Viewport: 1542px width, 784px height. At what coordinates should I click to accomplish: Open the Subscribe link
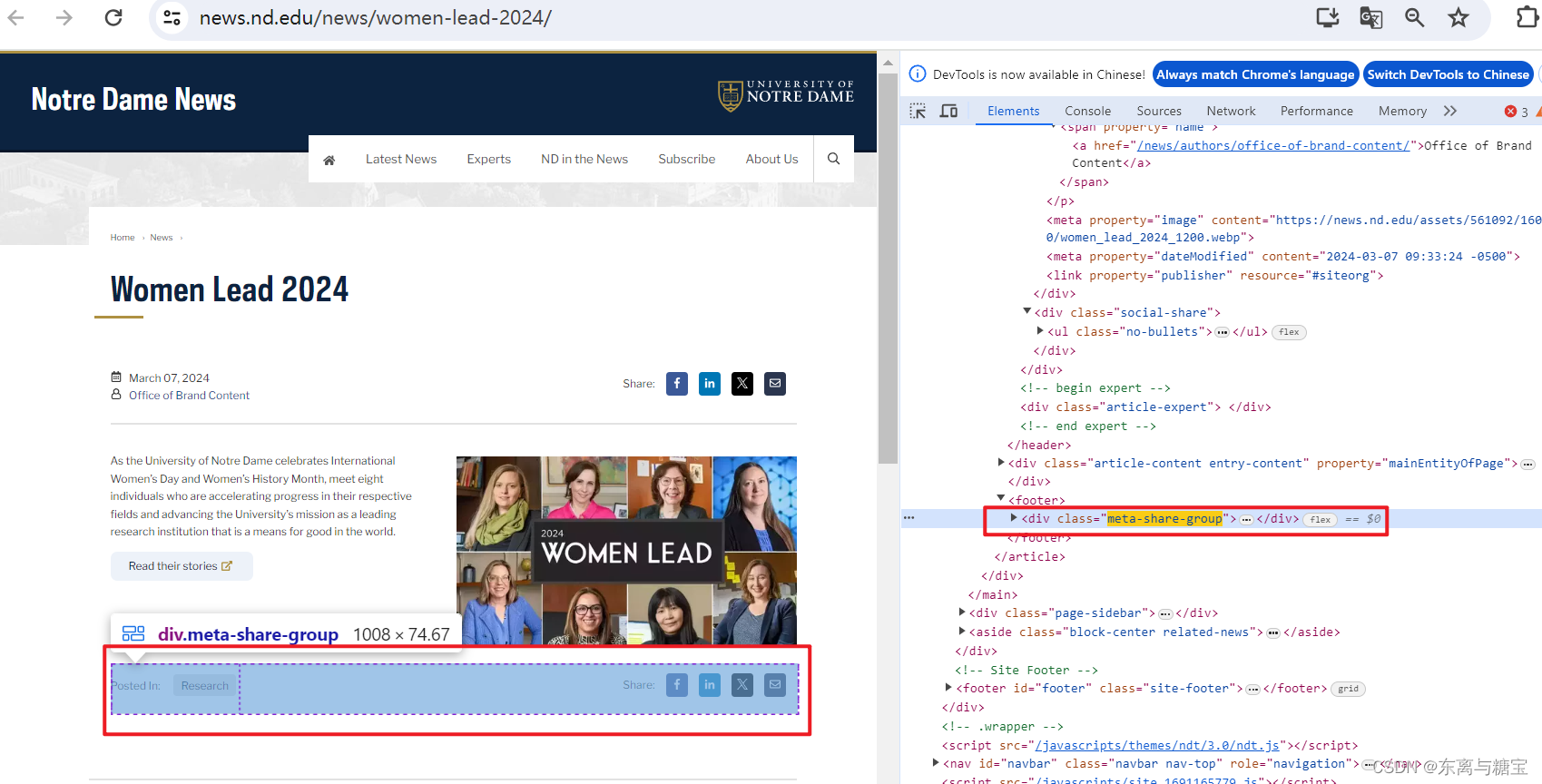(687, 159)
